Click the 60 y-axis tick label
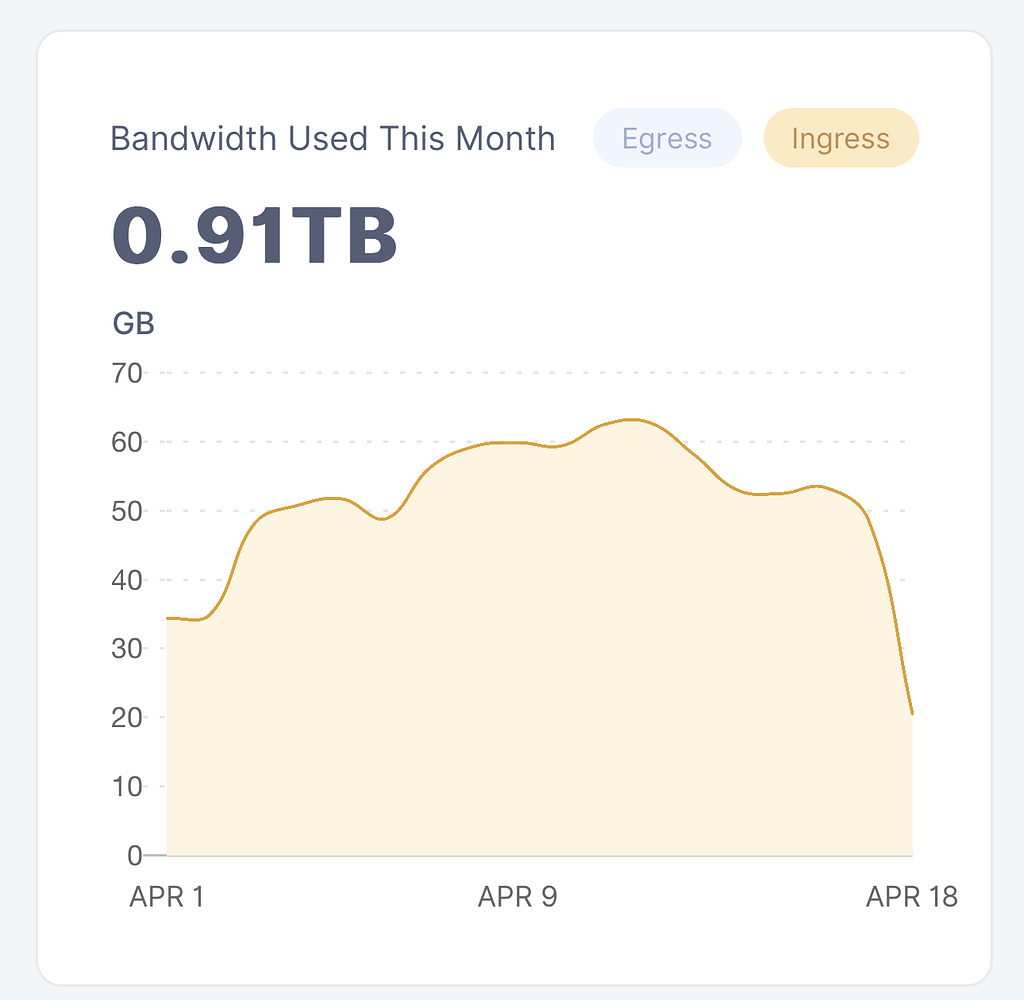Screen dimensions: 1024x1000 click(128, 442)
